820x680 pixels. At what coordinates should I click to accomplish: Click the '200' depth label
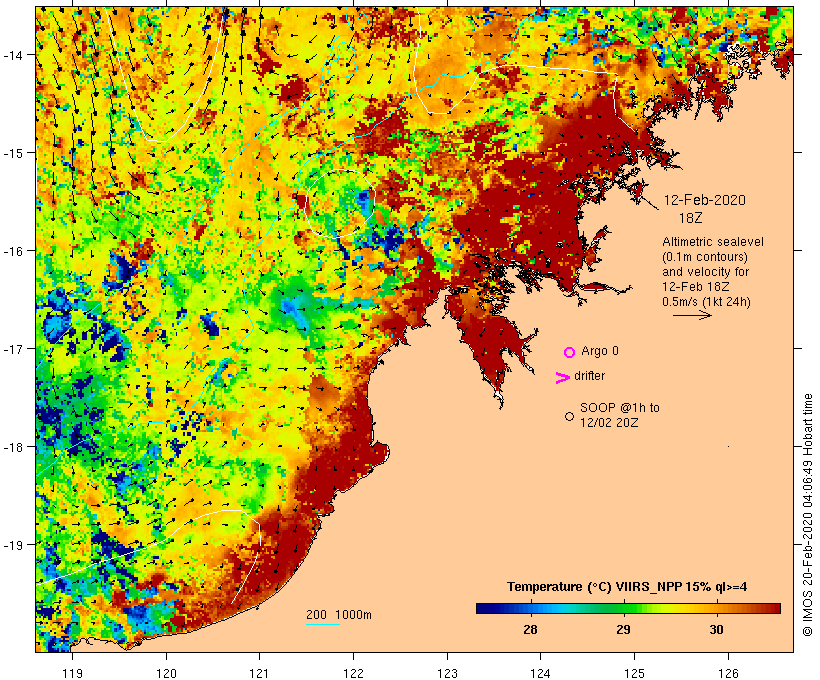[316, 615]
